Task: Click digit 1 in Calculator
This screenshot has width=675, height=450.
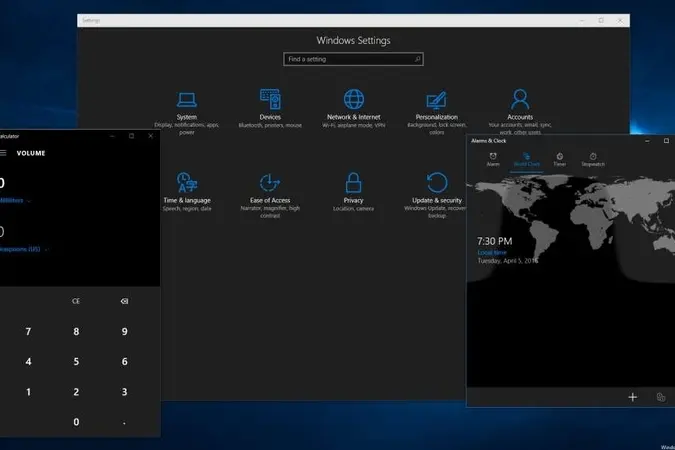Action: 28,392
